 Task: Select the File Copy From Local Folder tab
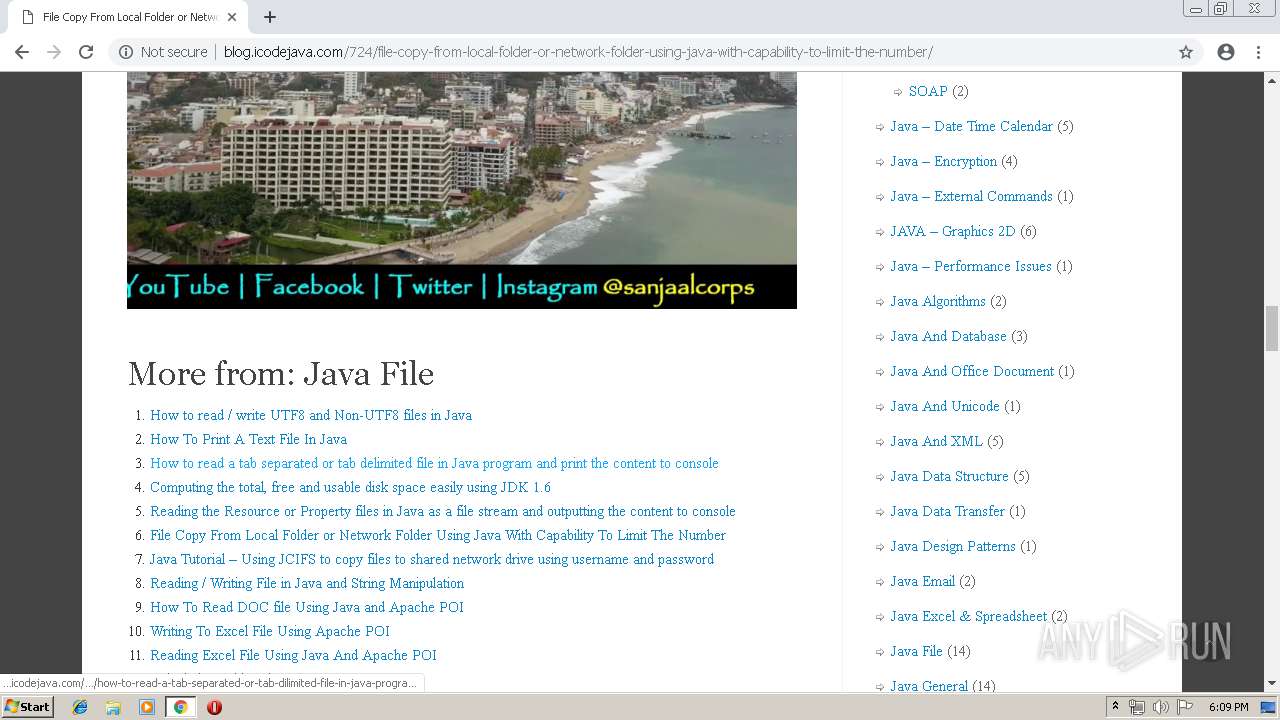pyautogui.click(x=127, y=17)
